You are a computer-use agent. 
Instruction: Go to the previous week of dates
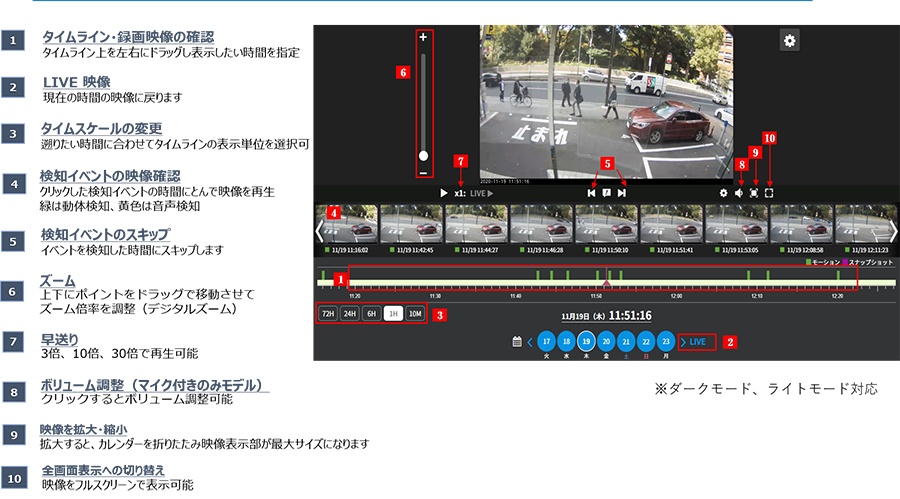pyautogui.click(x=530, y=342)
